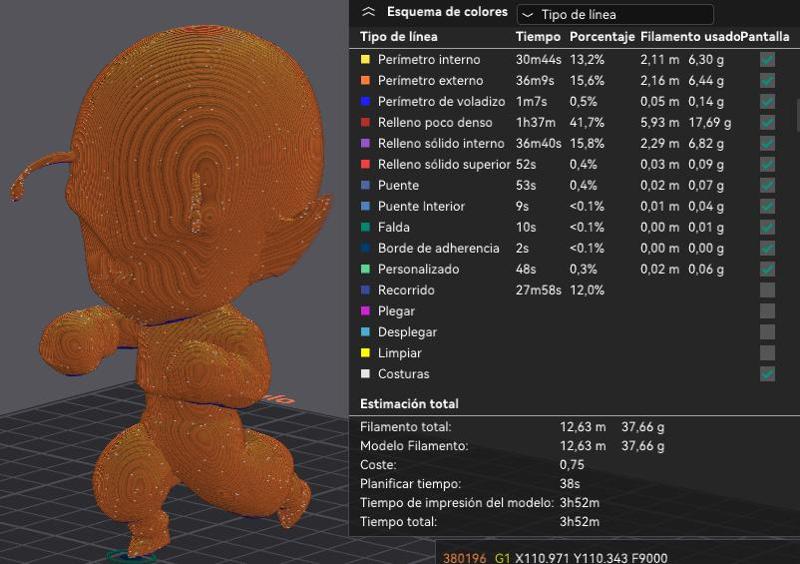Click the dark red Relleno poco denso swatch

tap(365, 122)
